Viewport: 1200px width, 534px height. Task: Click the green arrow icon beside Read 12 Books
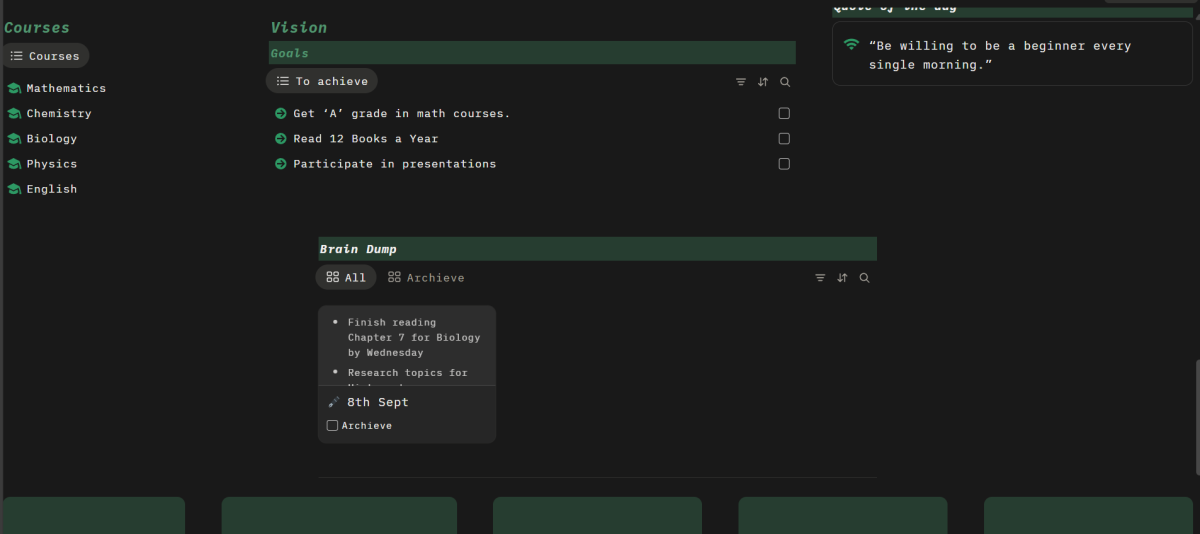coord(280,139)
